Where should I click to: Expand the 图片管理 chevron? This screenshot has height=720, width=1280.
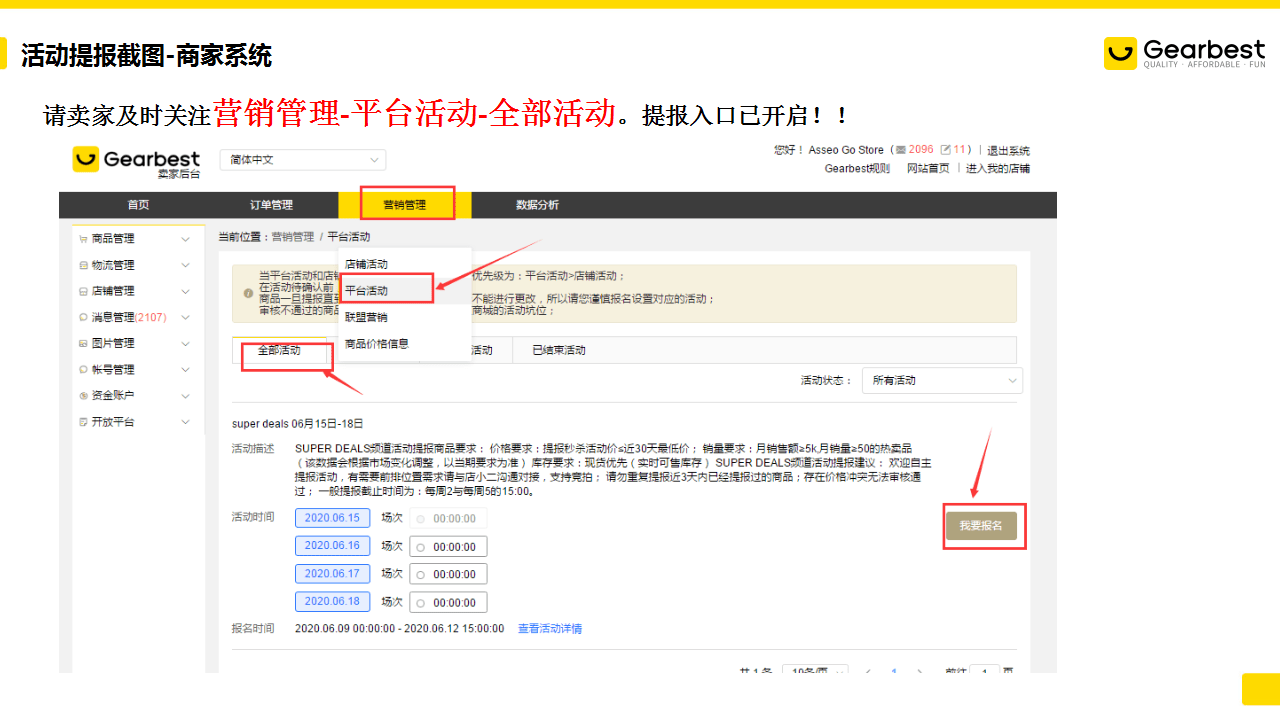click(185, 343)
